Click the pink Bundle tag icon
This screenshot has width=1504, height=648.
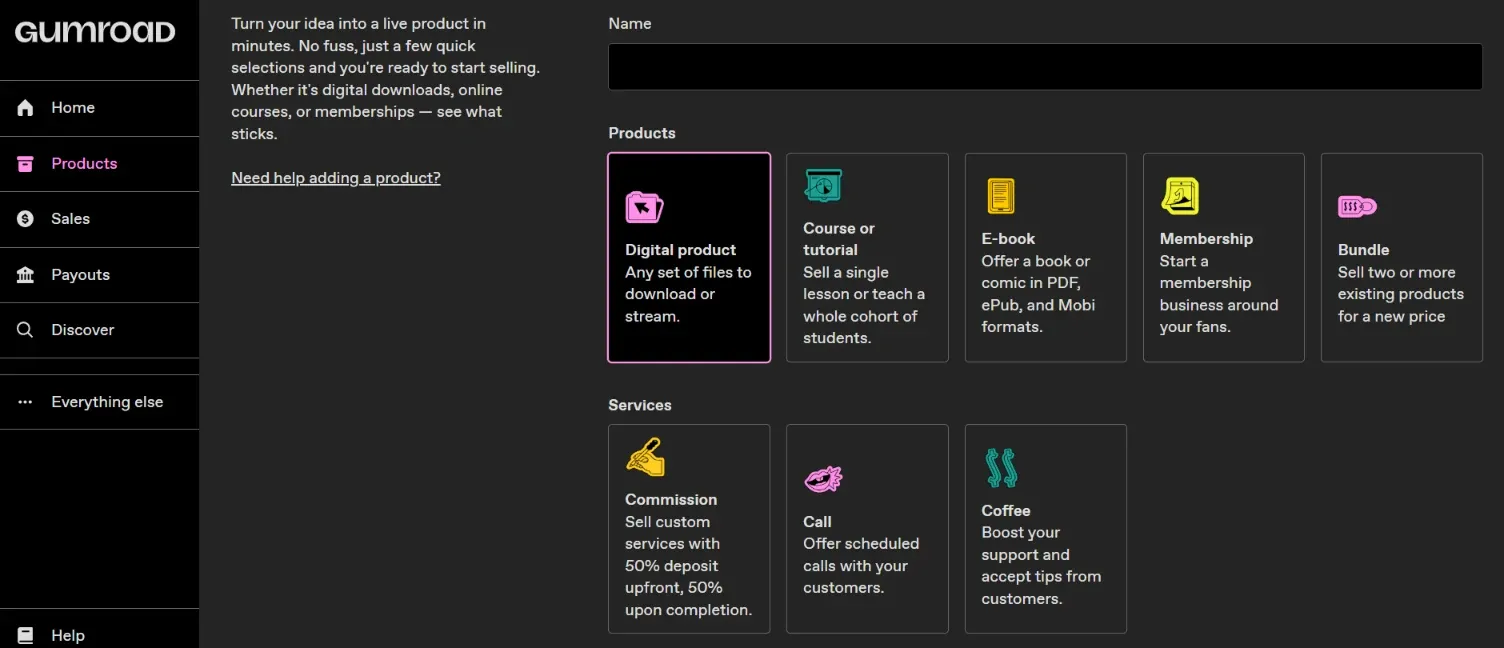tap(1357, 207)
